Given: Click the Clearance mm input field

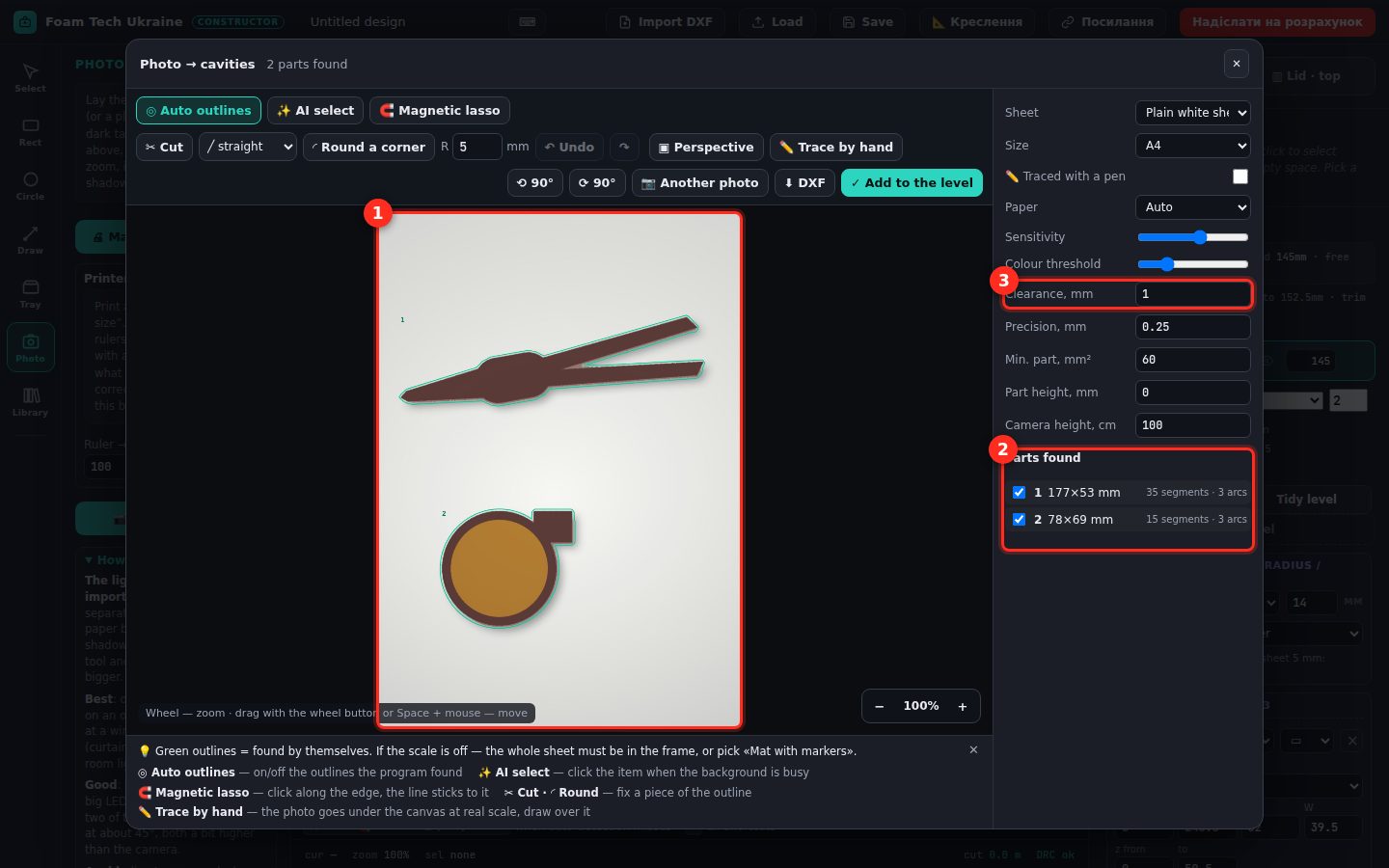Looking at the screenshot, I should (x=1193, y=294).
